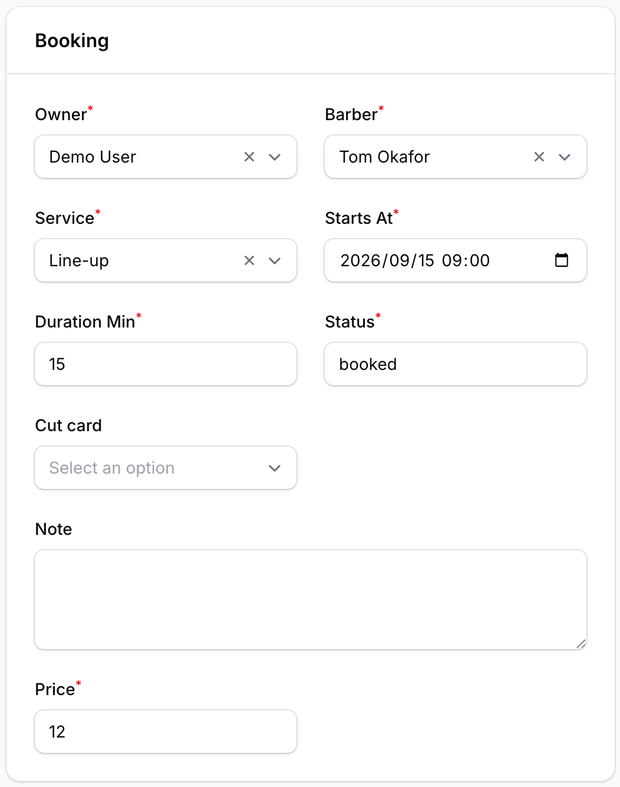The width and height of the screenshot is (620, 787).
Task: Click the Barber field label
Action: coord(351,114)
